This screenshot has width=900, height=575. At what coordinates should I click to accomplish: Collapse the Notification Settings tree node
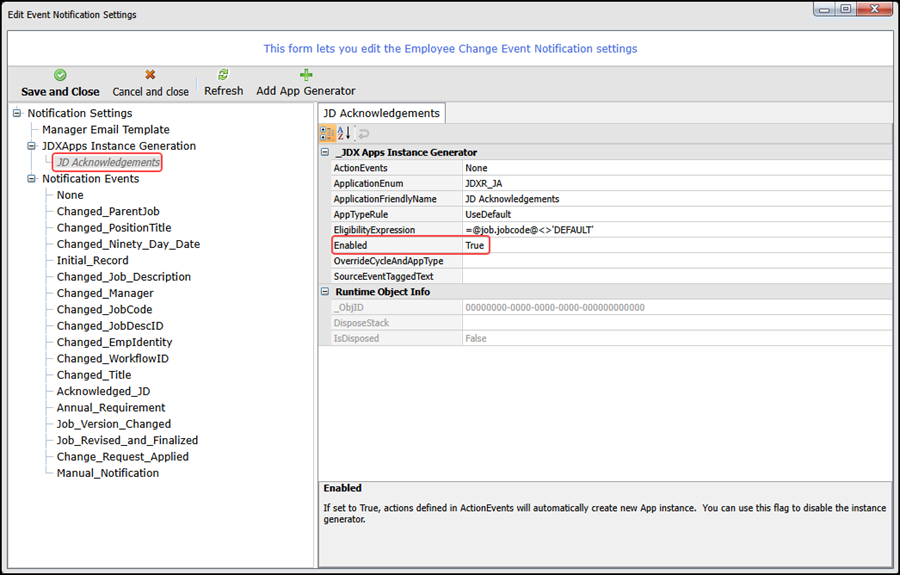pyautogui.click(x=18, y=114)
